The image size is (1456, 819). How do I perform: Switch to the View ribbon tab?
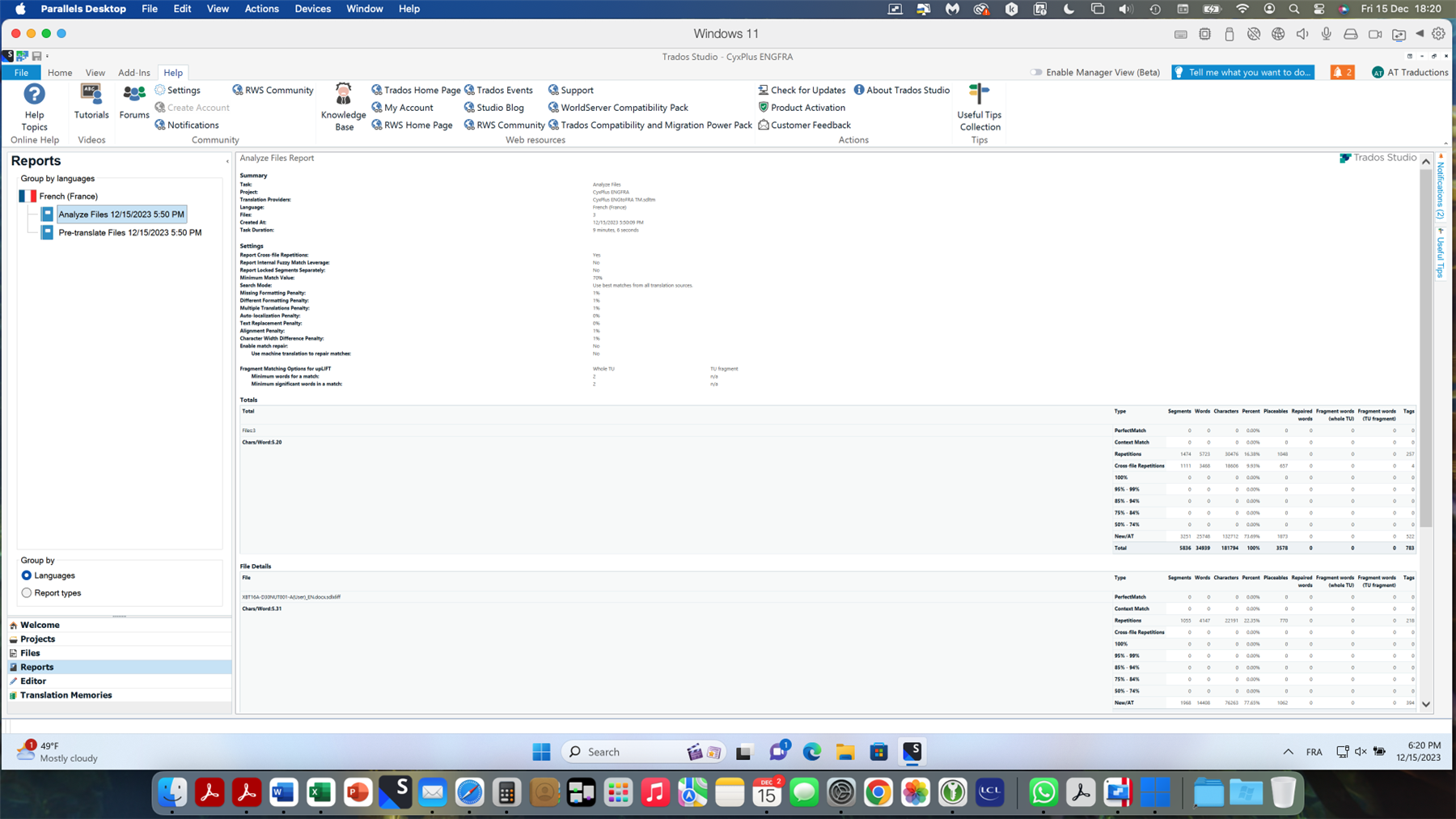[95, 72]
